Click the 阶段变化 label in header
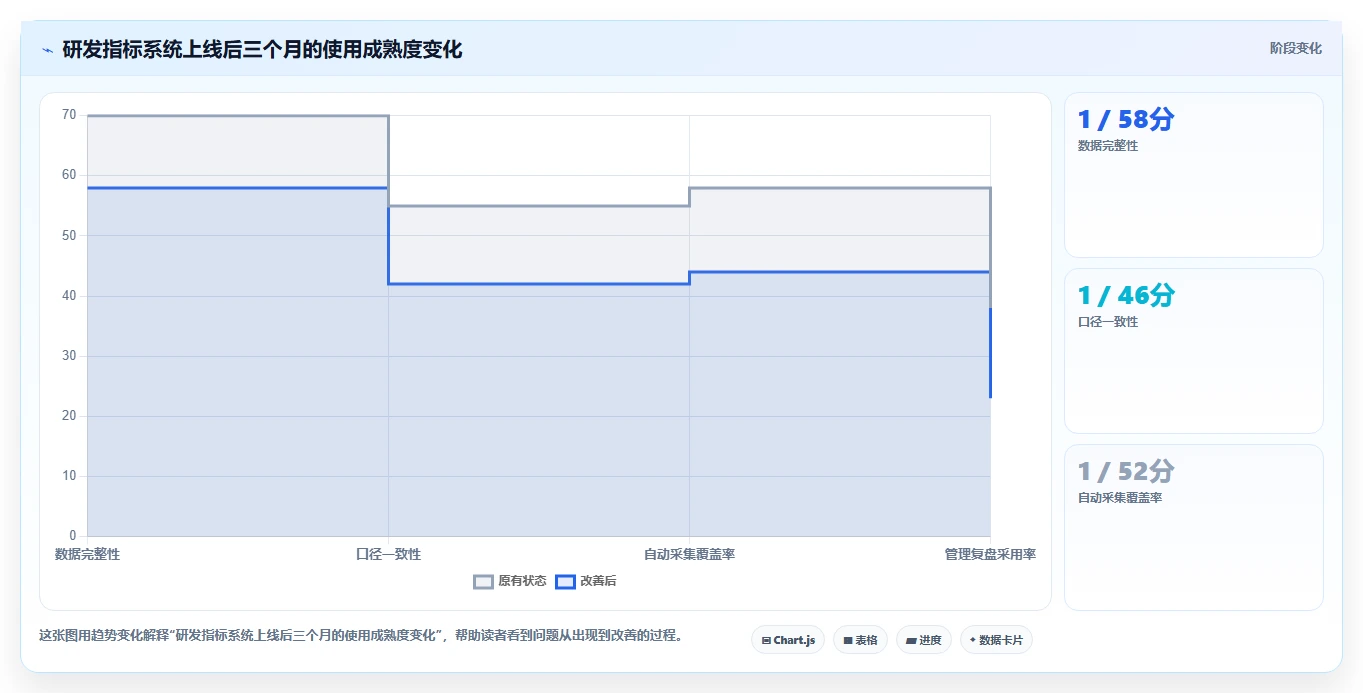The height and width of the screenshot is (693, 1363). (x=1296, y=48)
